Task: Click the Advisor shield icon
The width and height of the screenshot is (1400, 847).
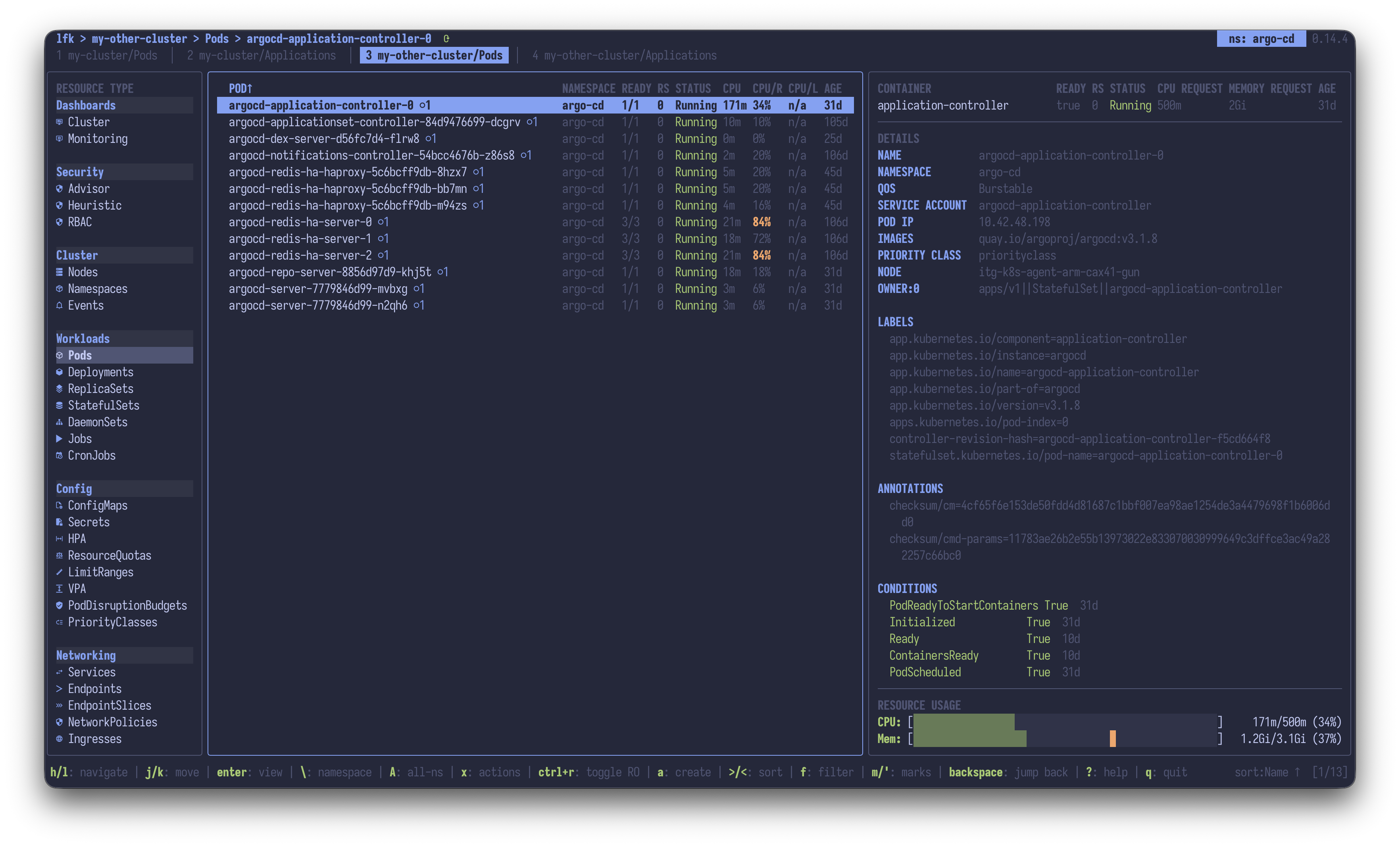Action: click(59, 189)
